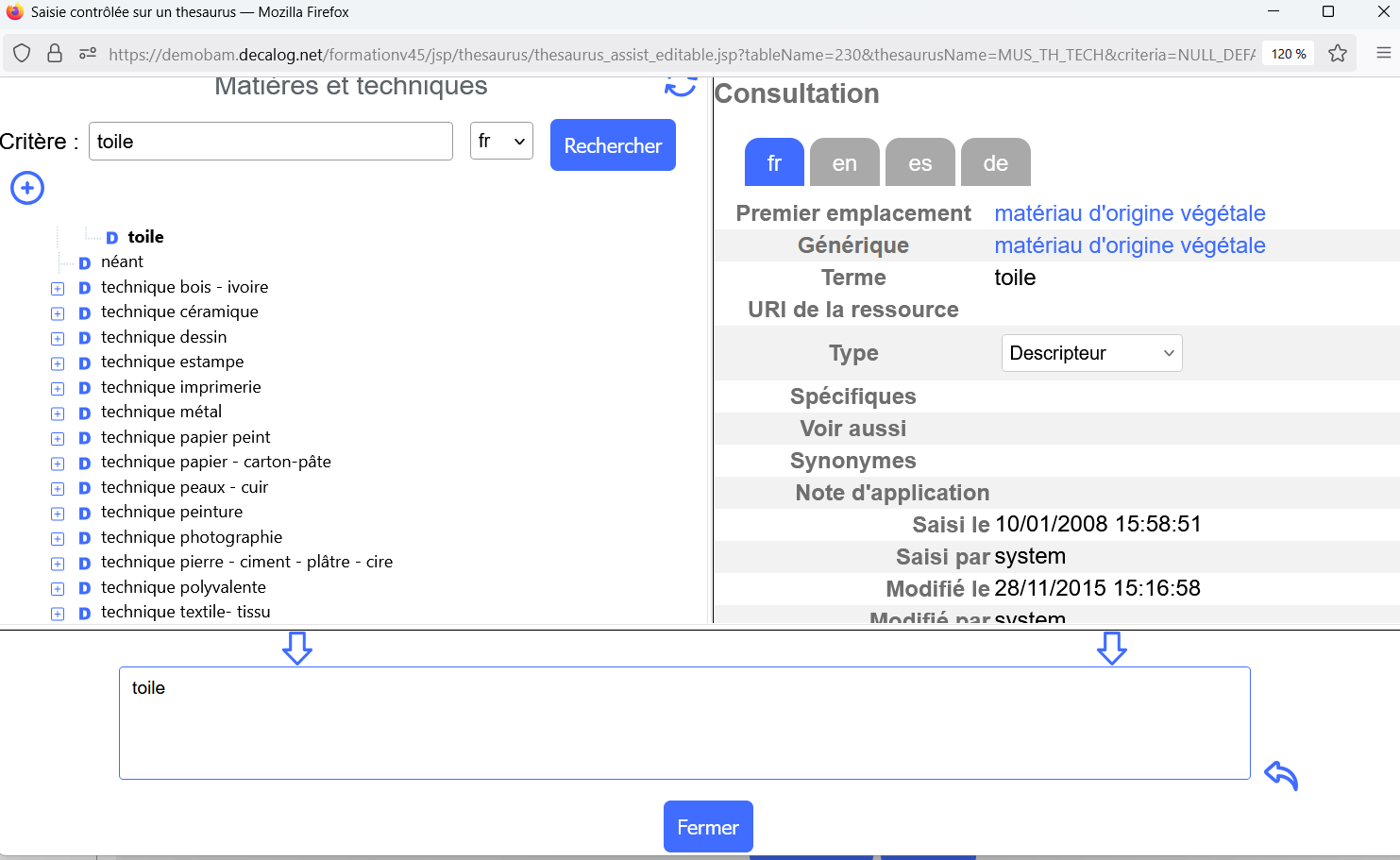1400x860 pixels.
Task: Click the right down-arrow insert icon
Action: point(1111,649)
